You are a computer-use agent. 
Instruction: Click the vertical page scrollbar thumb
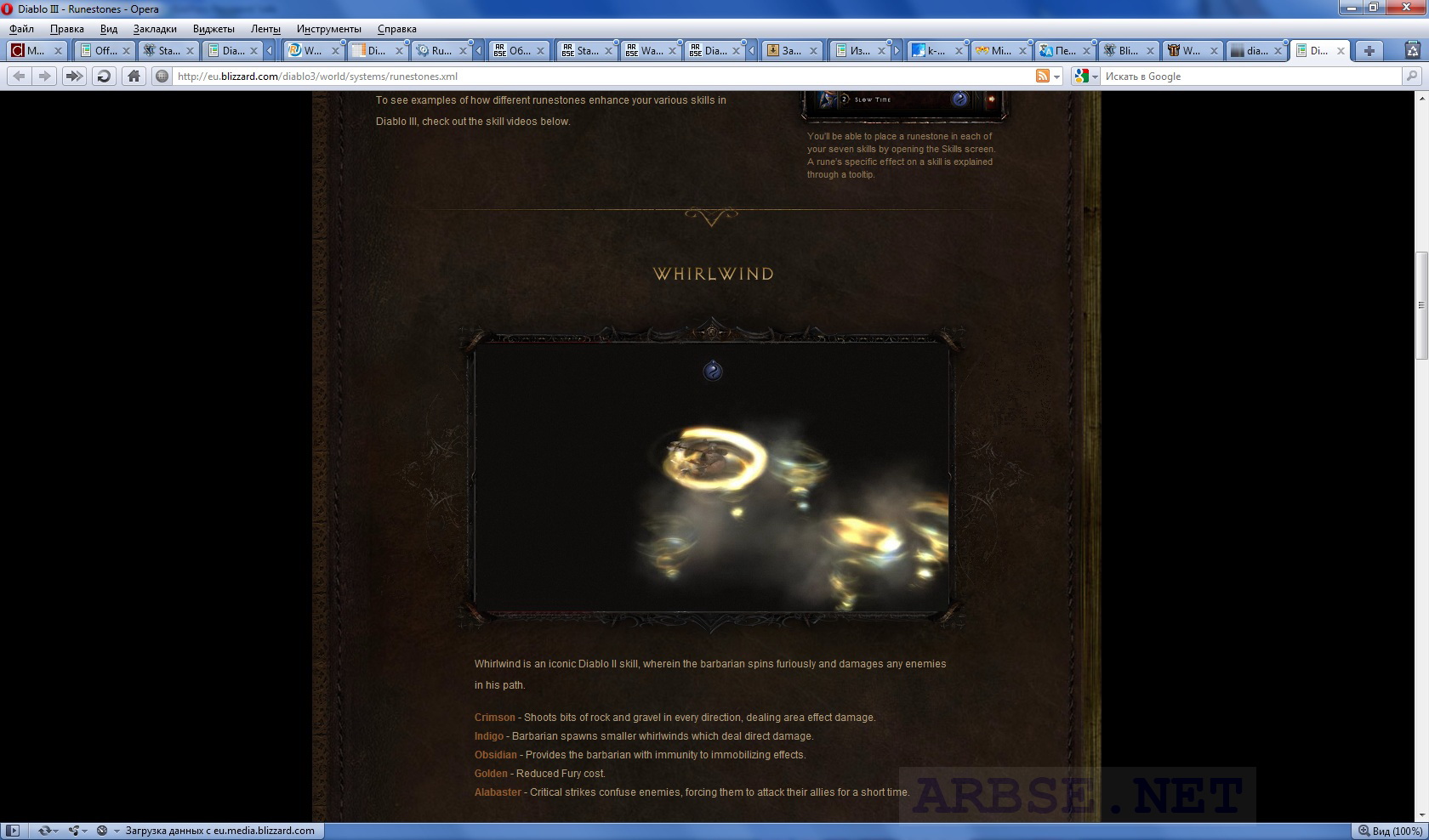[1421, 305]
